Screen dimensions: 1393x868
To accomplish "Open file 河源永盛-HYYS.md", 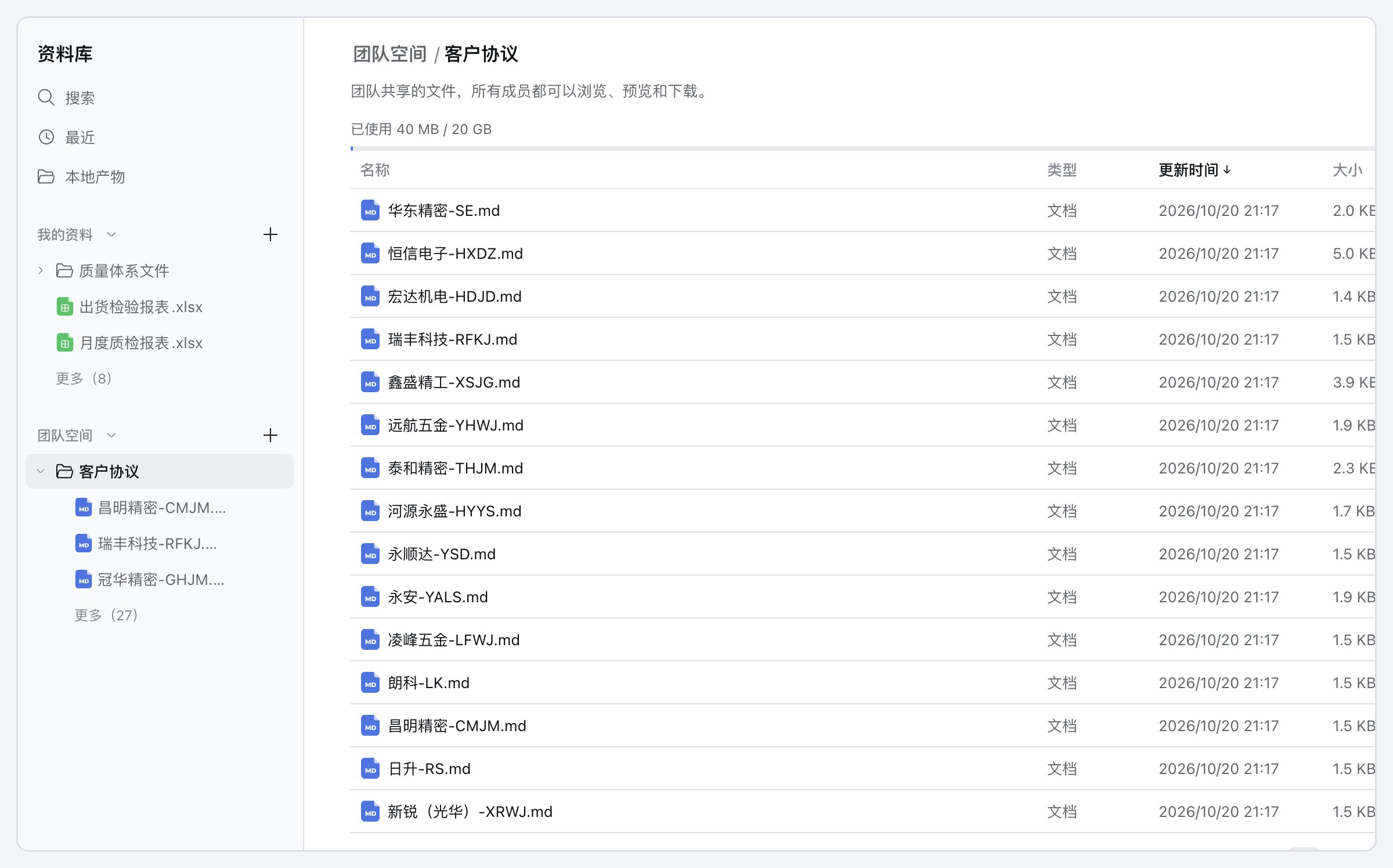I will click(862, 511).
